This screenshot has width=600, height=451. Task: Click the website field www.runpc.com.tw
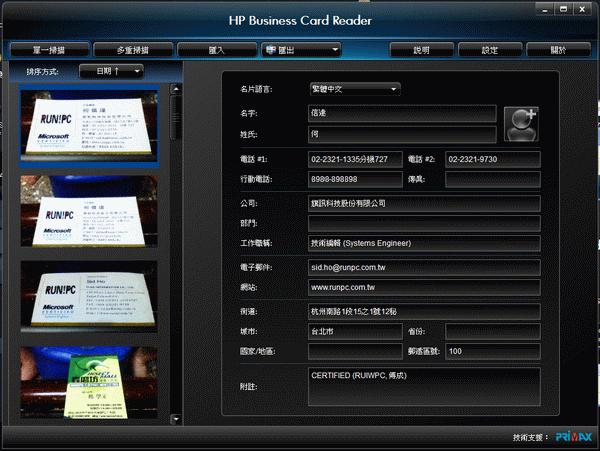[424, 287]
